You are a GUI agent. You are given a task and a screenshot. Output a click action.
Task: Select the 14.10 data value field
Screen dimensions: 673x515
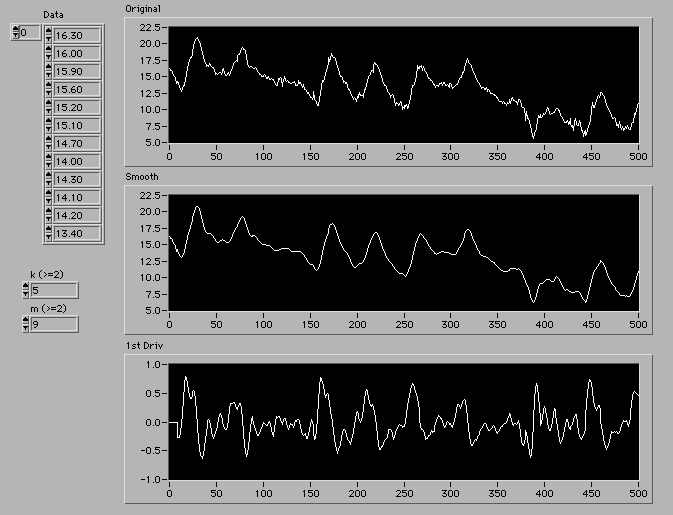pyautogui.click(x=76, y=197)
